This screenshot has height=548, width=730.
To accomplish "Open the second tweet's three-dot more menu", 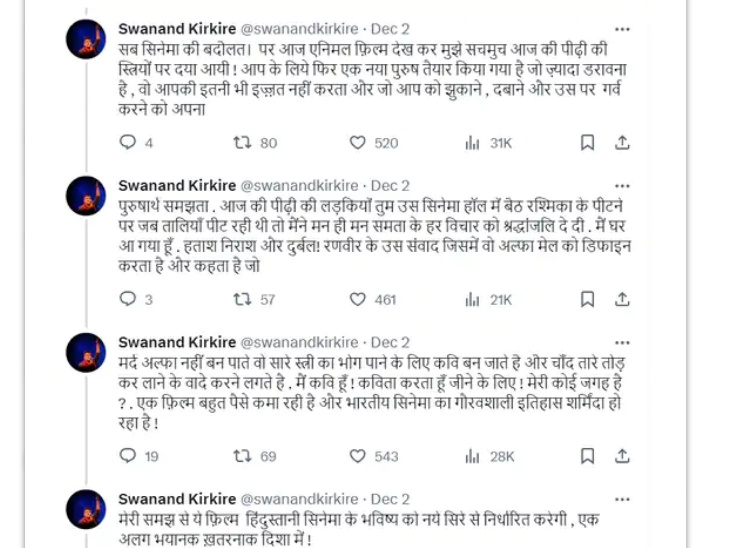I will pos(623,185).
